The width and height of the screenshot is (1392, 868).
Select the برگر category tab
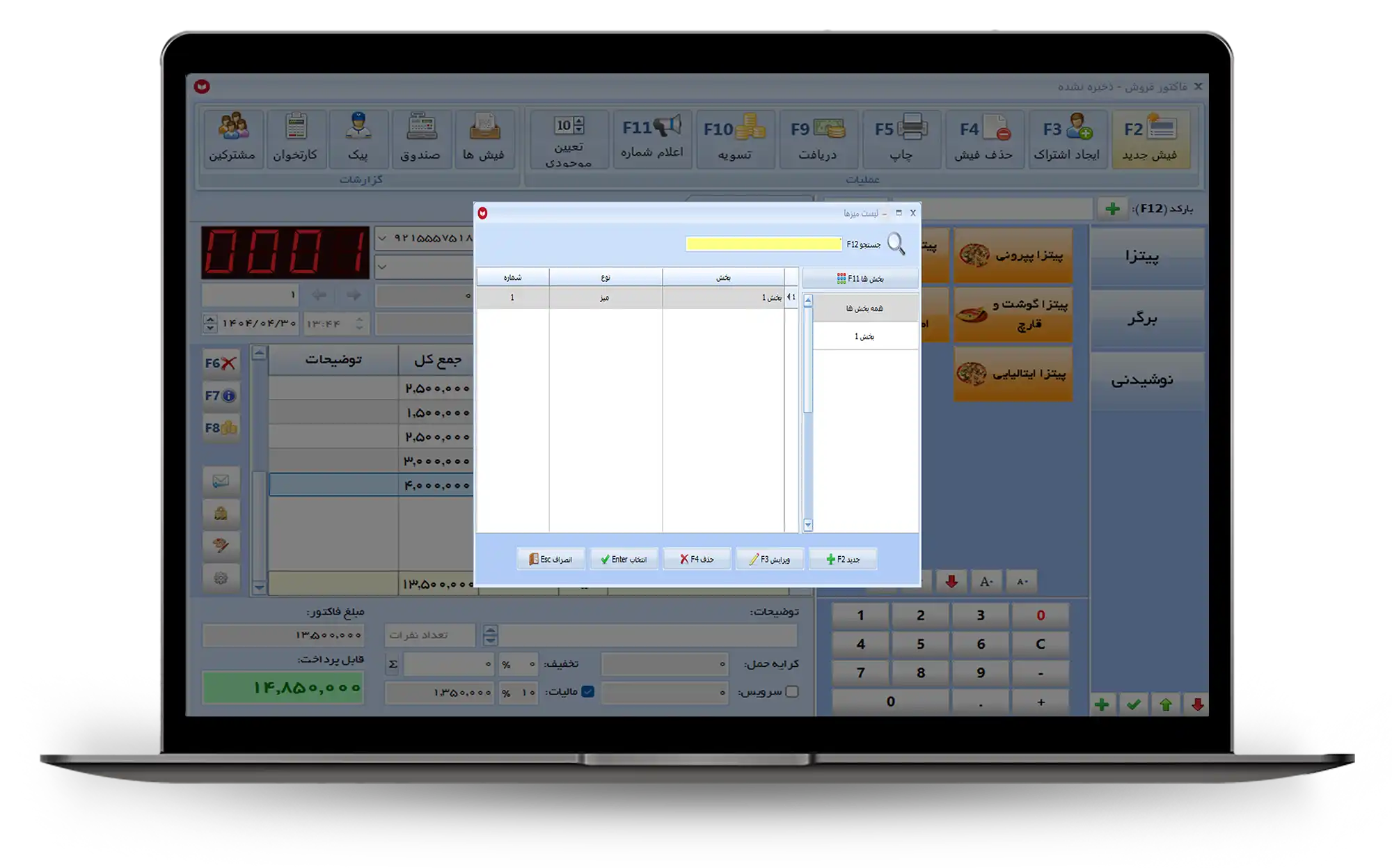point(1146,318)
